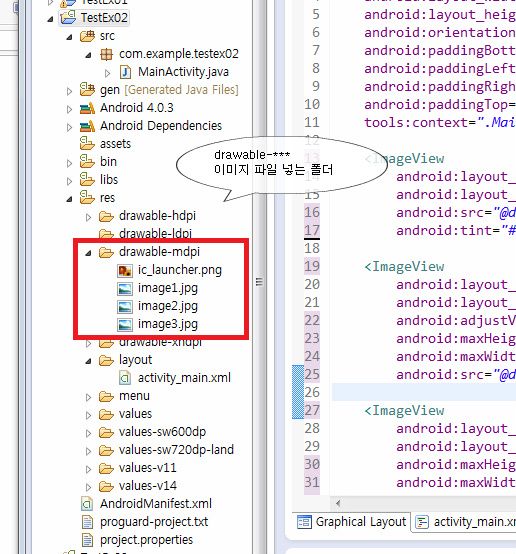Click the proguard-project.txt file icon
This screenshot has width=516, height=554.
[x=87, y=522]
